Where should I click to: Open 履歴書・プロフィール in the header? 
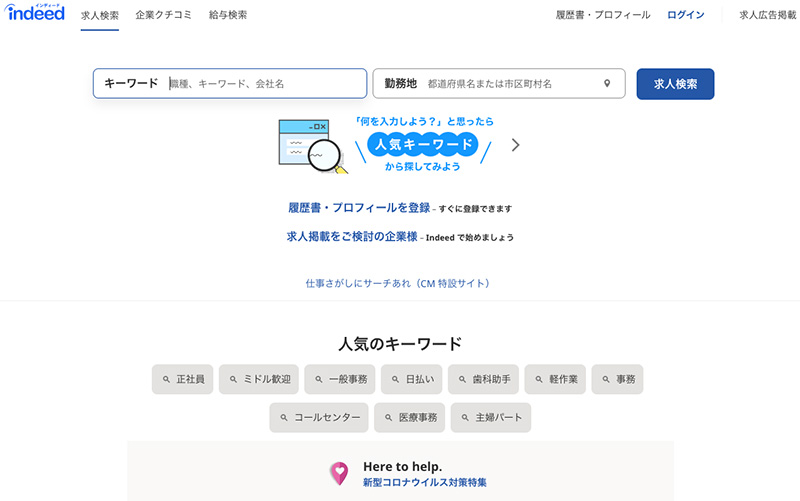coord(603,15)
